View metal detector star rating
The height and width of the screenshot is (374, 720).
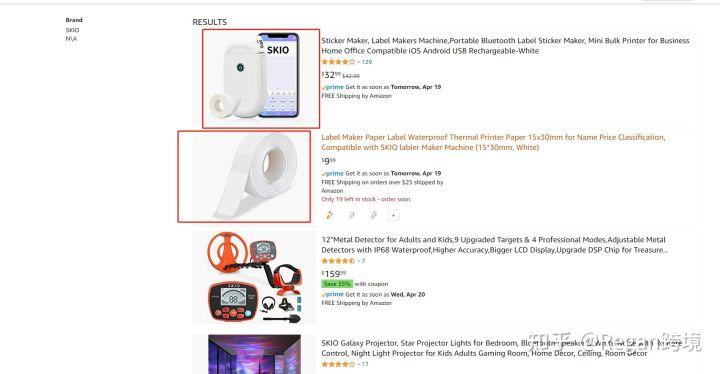click(x=338, y=261)
